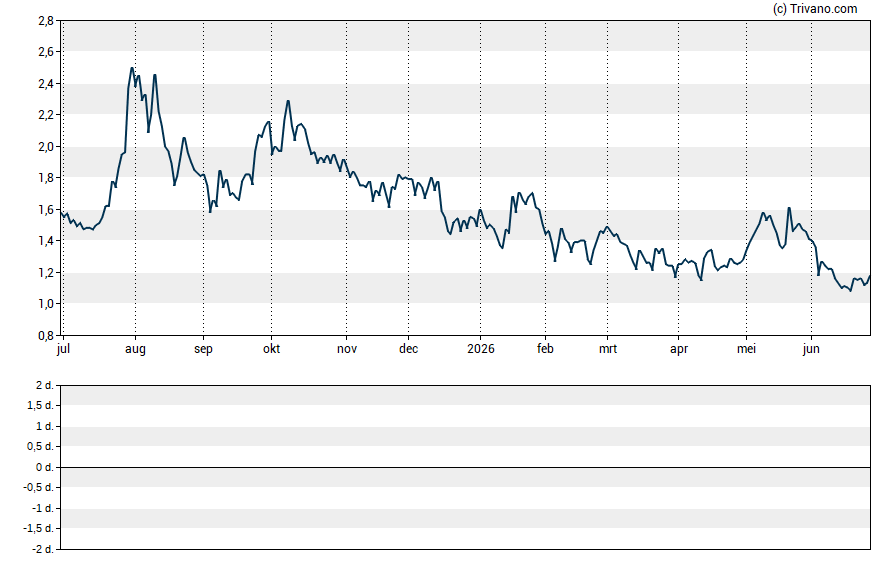Viewport: 888px width, 565px height.
Task: Click the '1 d.' lower chart axis label
Action: (44, 426)
